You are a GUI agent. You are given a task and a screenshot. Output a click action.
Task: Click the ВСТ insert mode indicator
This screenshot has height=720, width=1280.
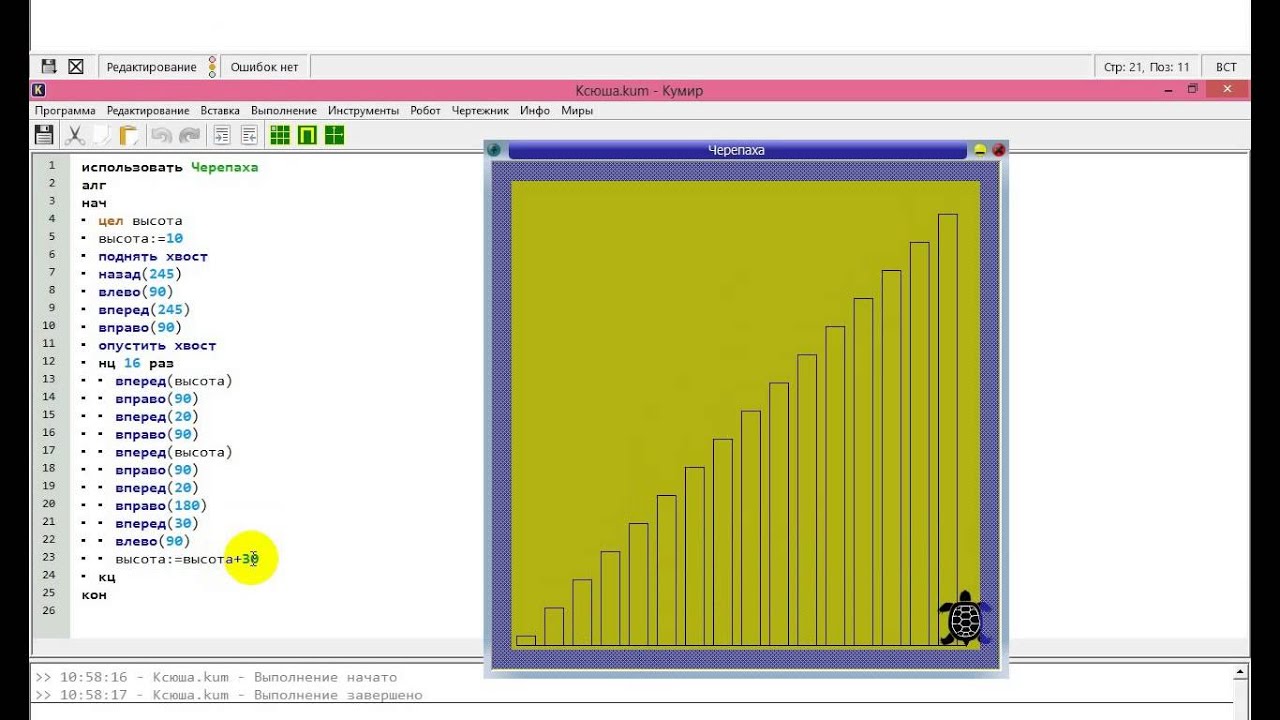click(1226, 67)
